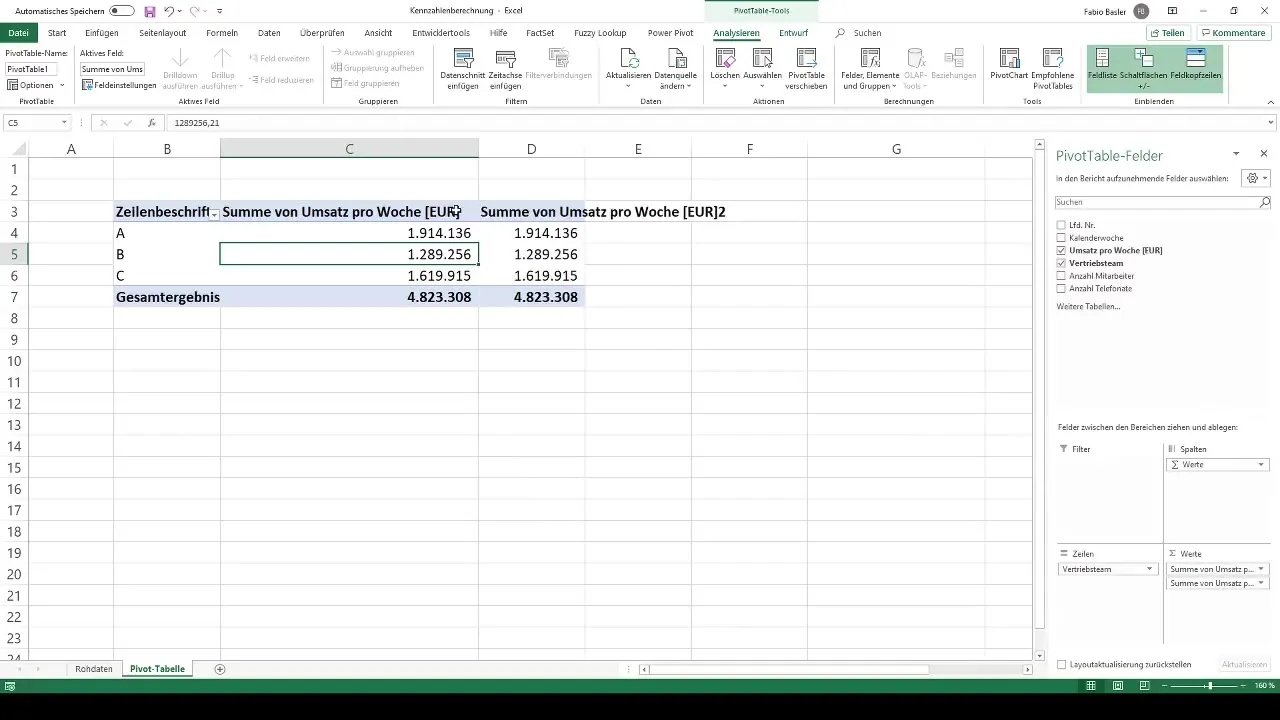Check the Anzahl Mitarbeiter field
Viewport: 1280px width, 720px height.
pyautogui.click(x=1061, y=276)
